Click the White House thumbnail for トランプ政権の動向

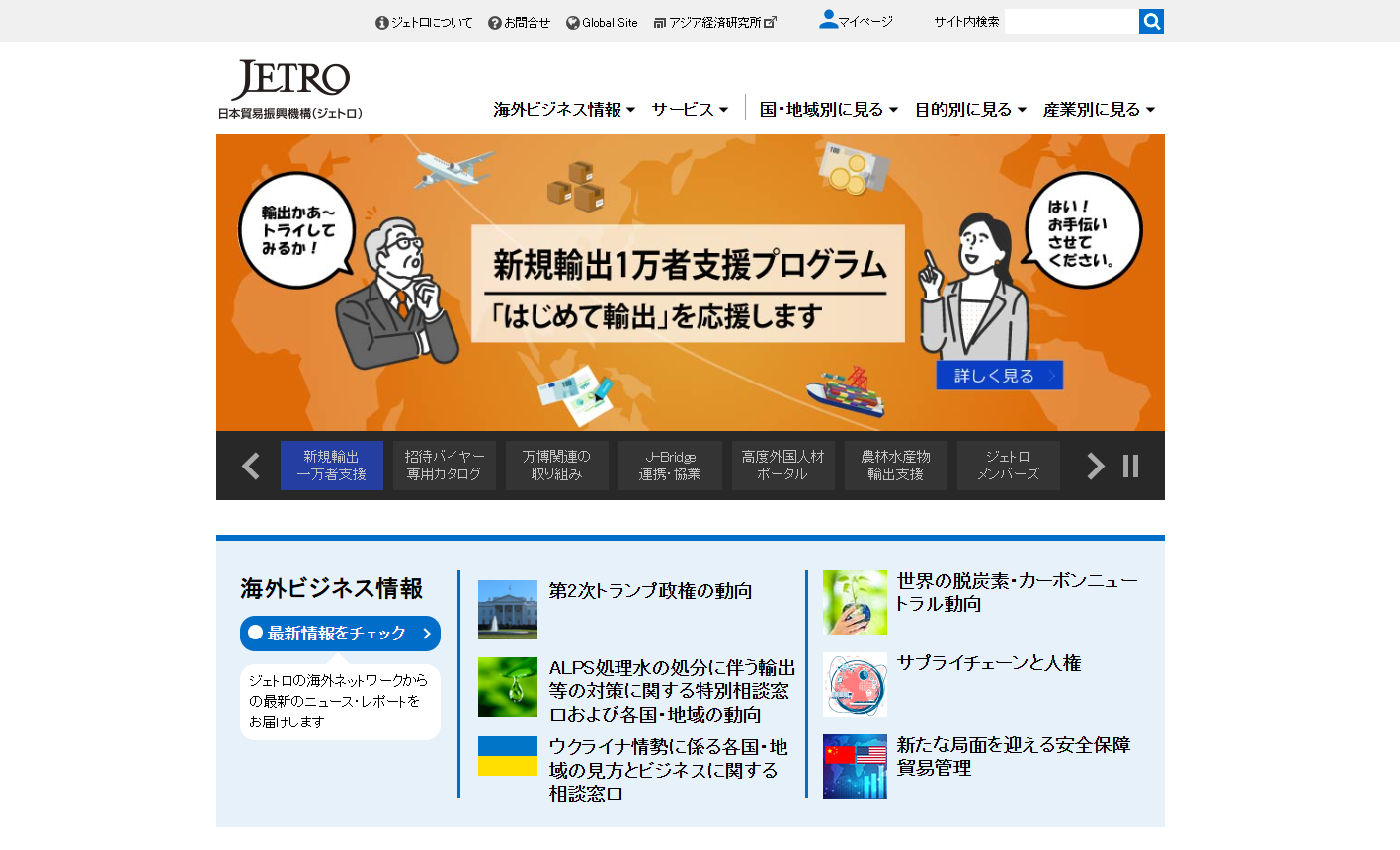click(x=508, y=610)
